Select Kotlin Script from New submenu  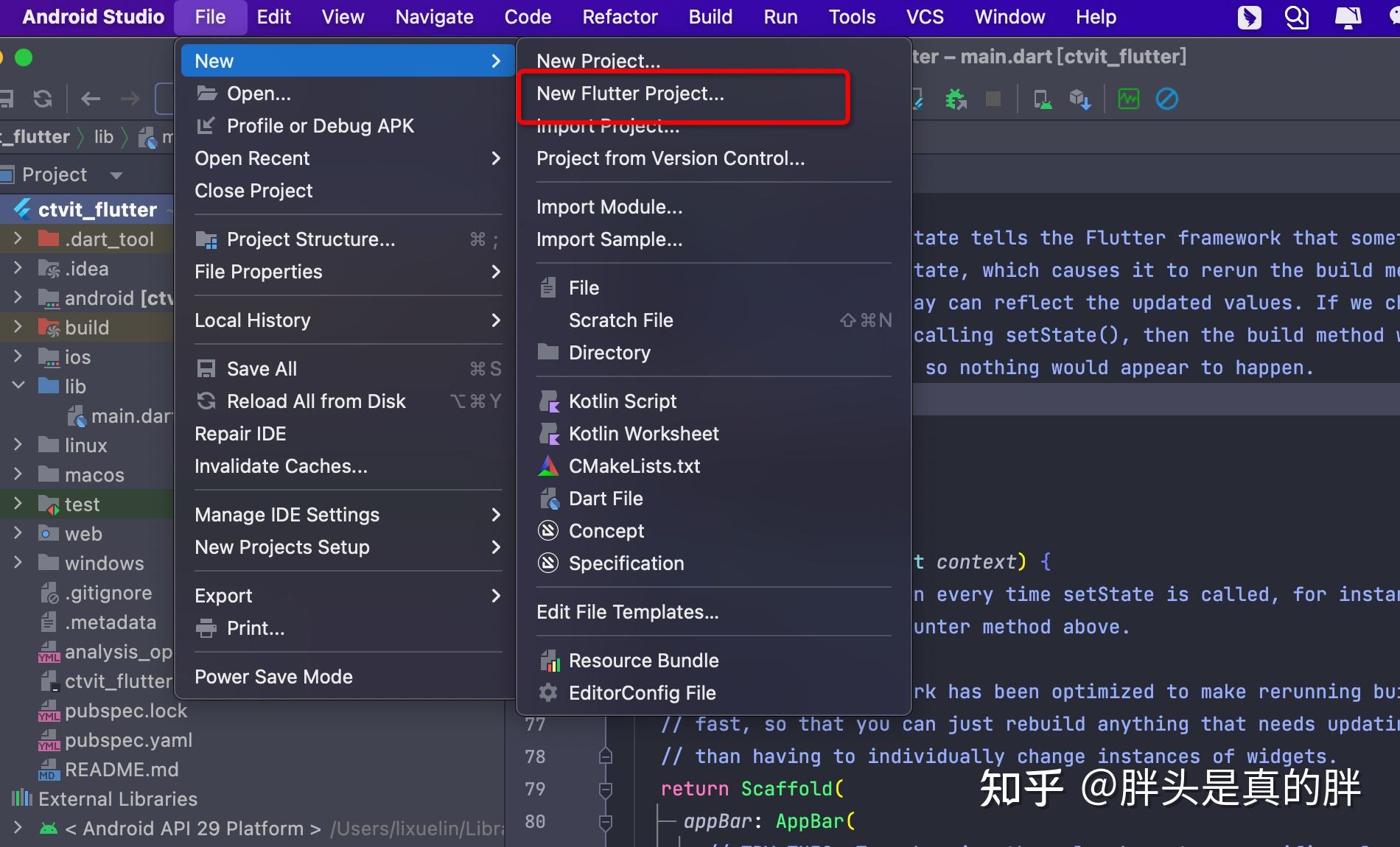[x=714, y=401]
